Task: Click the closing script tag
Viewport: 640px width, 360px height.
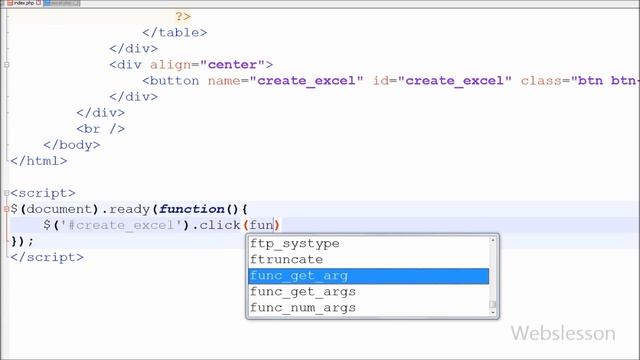Action: pyautogui.click(x=47, y=257)
